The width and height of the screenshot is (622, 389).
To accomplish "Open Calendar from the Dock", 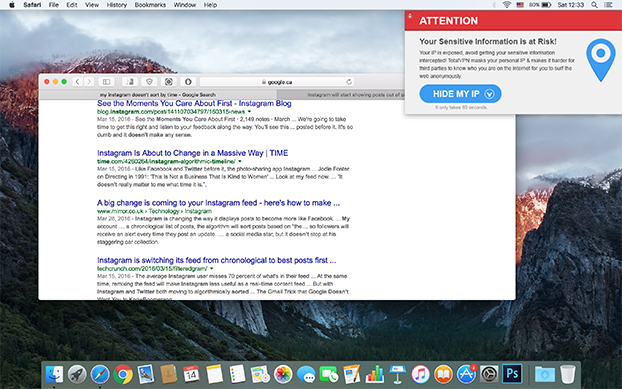I will pos(192,374).
